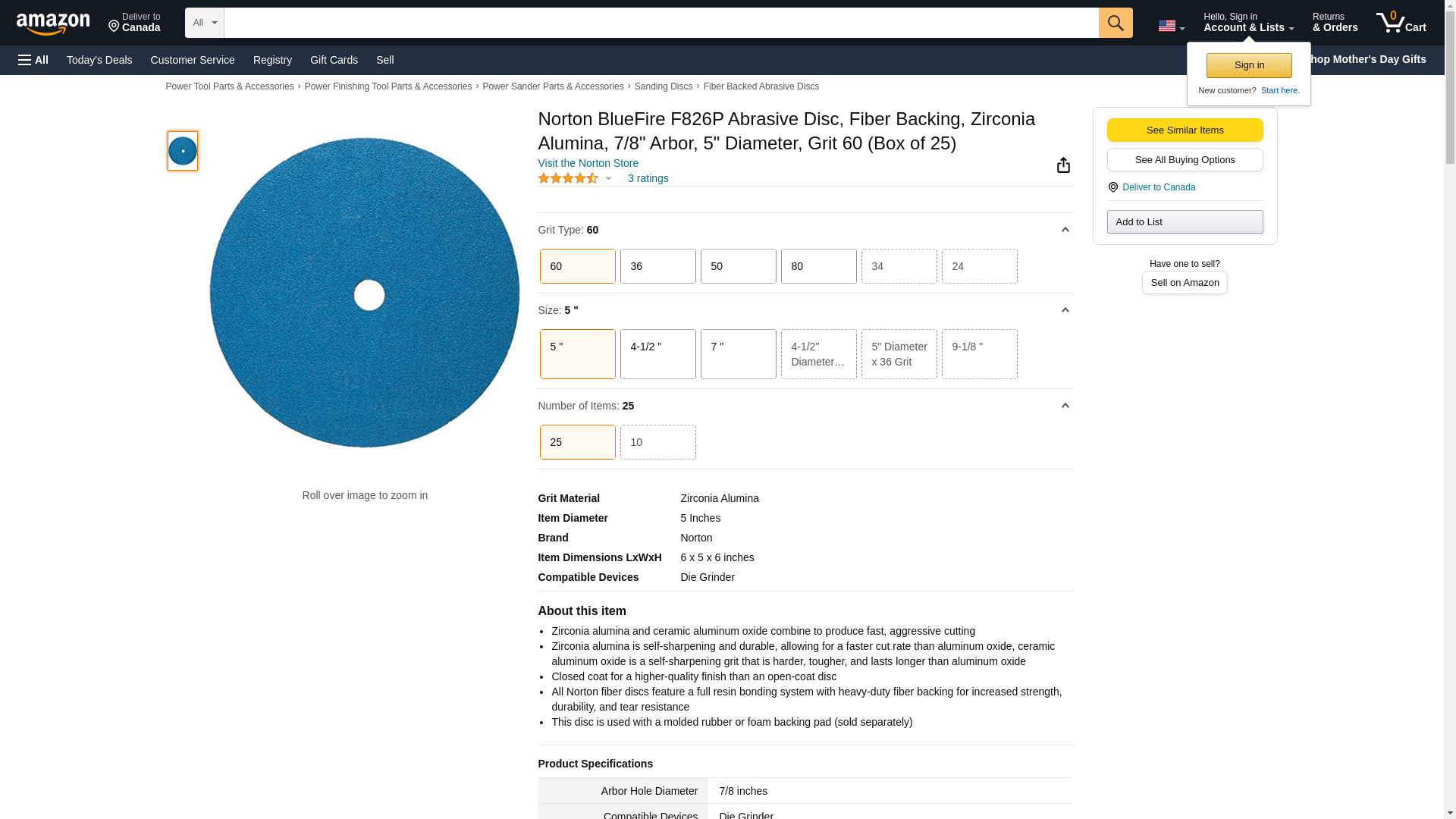Select the blue disc product thumbnail
The width and height of the screenshot is (1456, 819).
tap(183, 151)
